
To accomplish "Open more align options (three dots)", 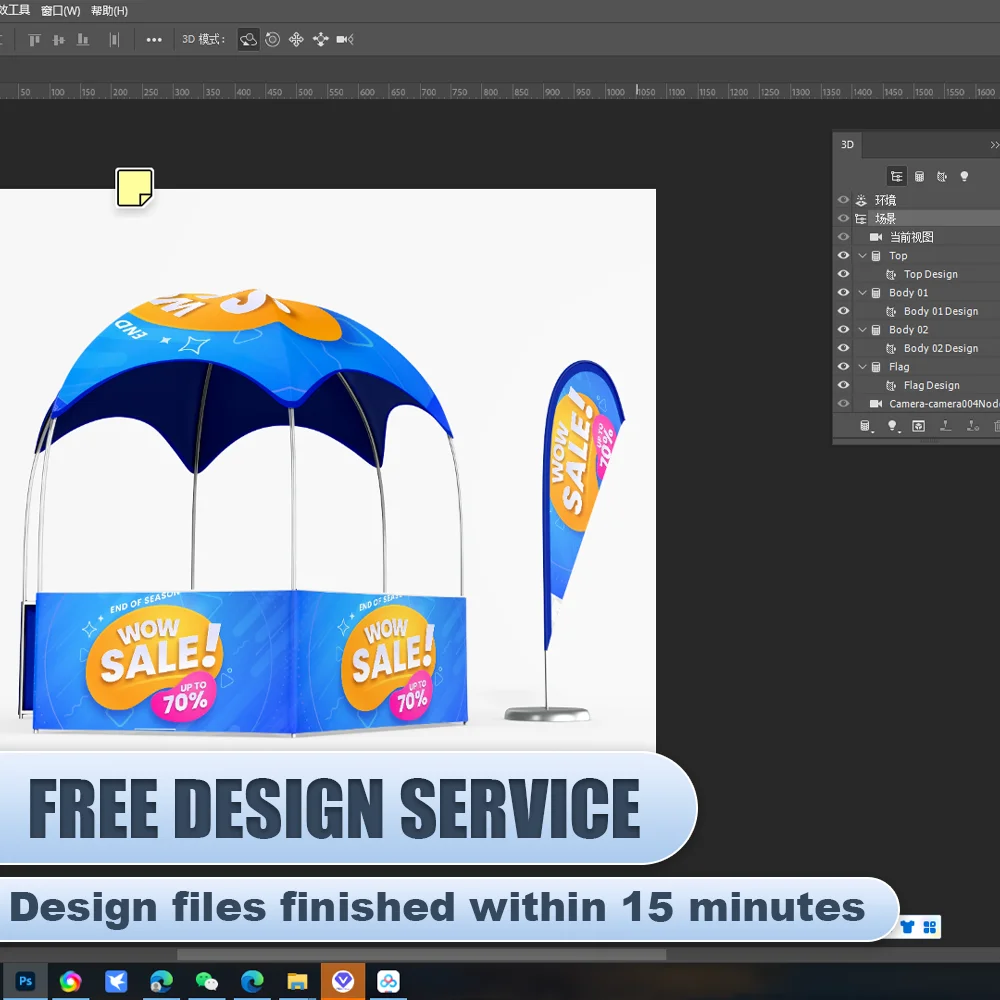I will pyautogui.click(x=154, y=40).
